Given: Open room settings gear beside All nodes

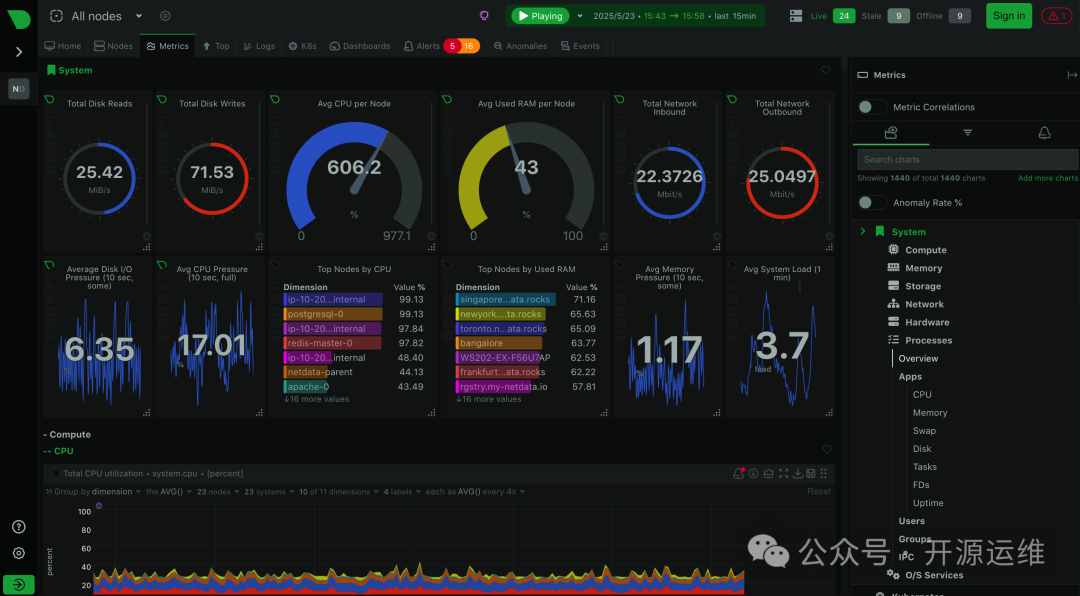Looking at the screenshot, I should (165, 16).
